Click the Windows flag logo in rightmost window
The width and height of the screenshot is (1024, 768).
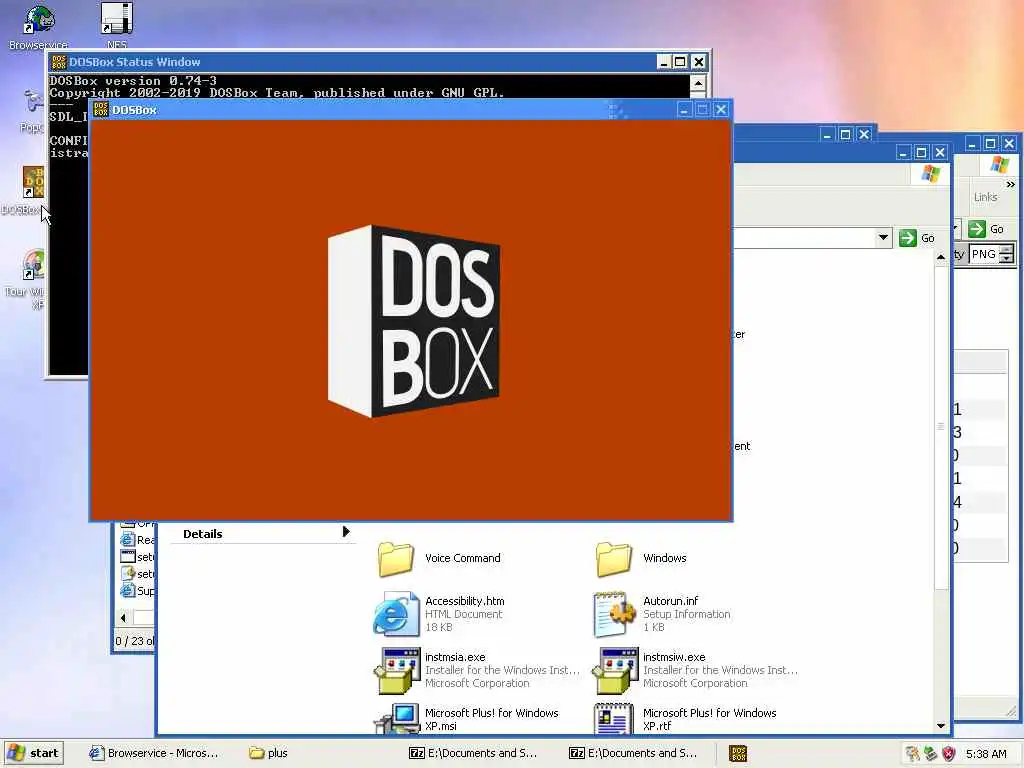999,165
